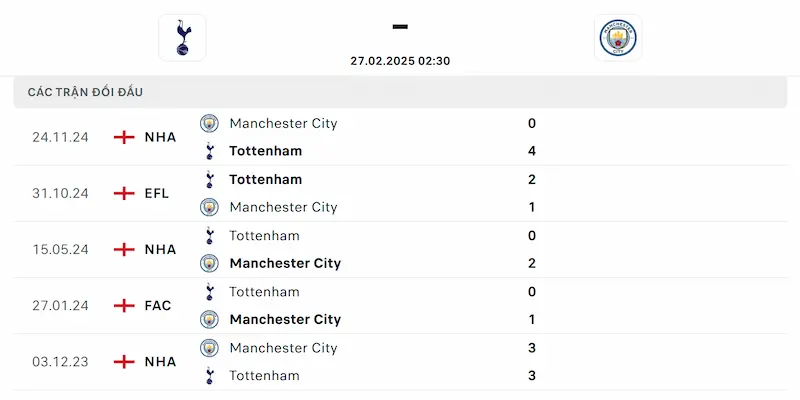The height and width of the screenshot is (400, 800).
Task: Click Manchester City badge in 03.12.23 match
Action: [209, 348]
